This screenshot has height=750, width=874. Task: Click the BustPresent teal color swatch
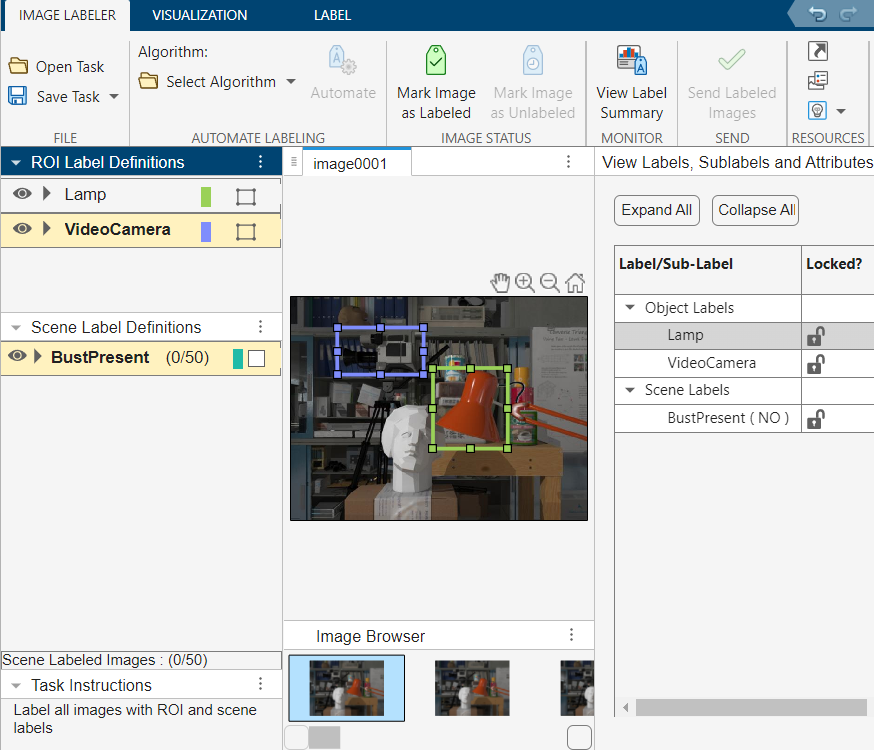238,359
